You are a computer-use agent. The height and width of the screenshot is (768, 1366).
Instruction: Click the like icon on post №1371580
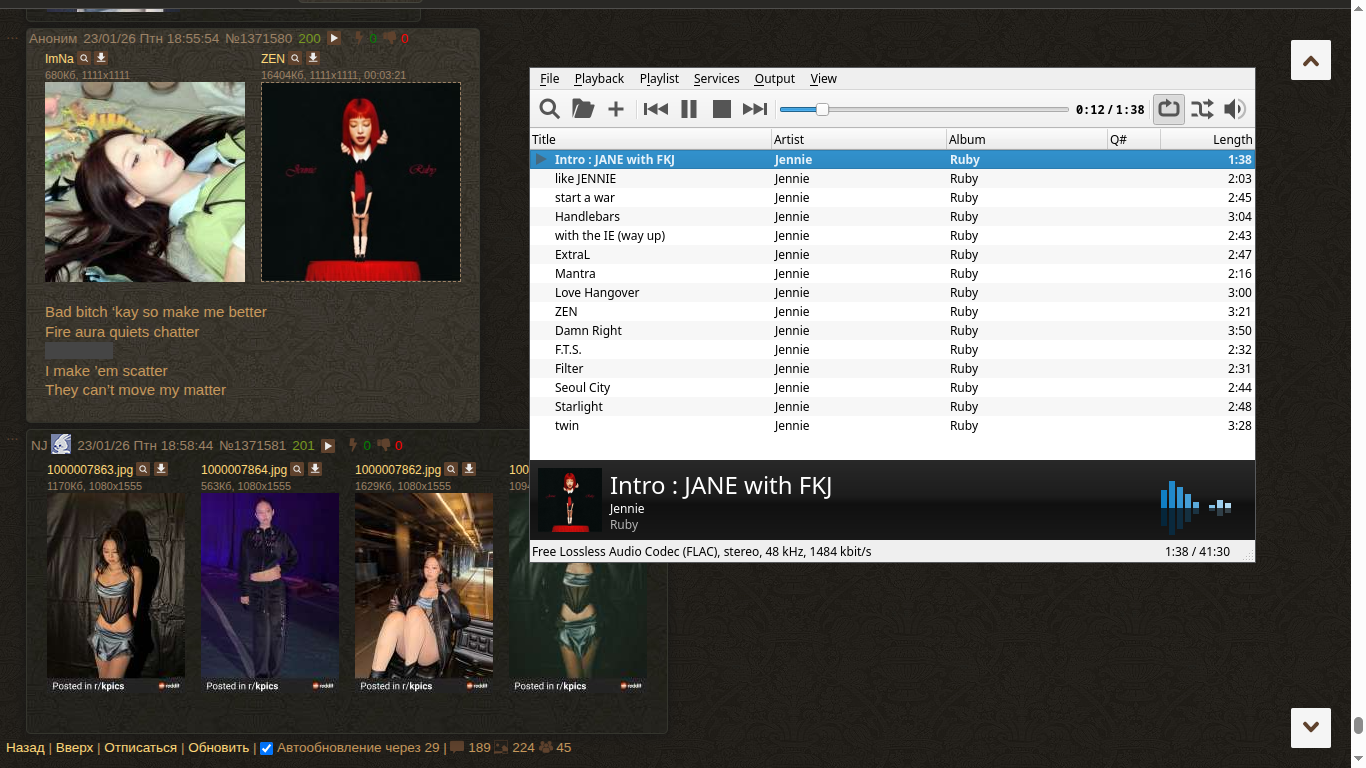tap(358, 39)
